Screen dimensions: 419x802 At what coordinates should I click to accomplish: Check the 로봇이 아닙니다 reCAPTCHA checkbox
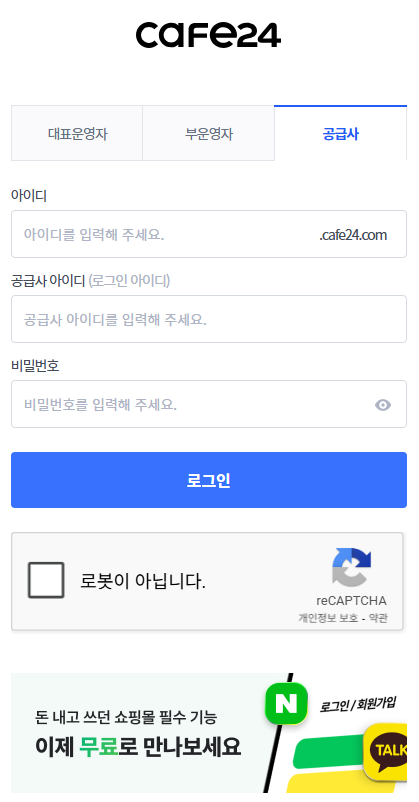coord(46,580)
